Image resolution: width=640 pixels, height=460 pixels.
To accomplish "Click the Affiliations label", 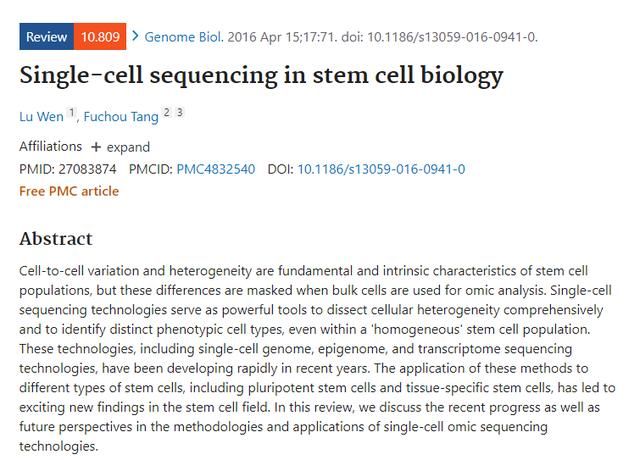I will point(51,146).
